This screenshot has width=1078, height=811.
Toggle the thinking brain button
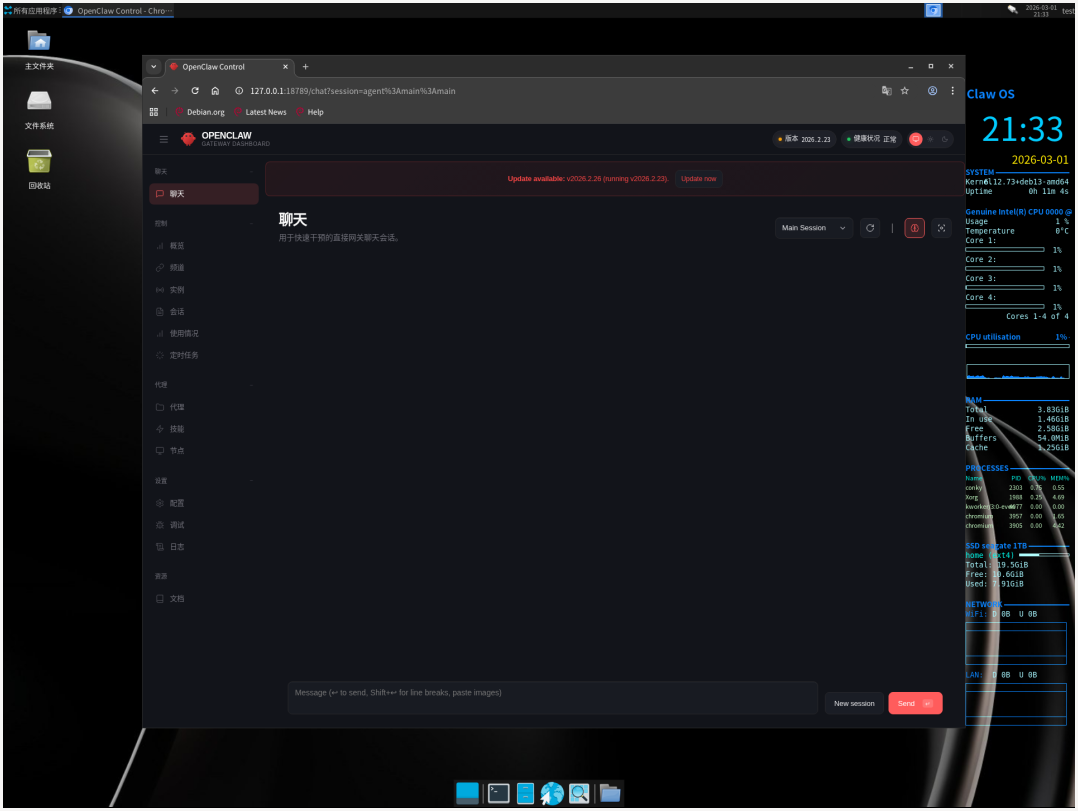914,228
